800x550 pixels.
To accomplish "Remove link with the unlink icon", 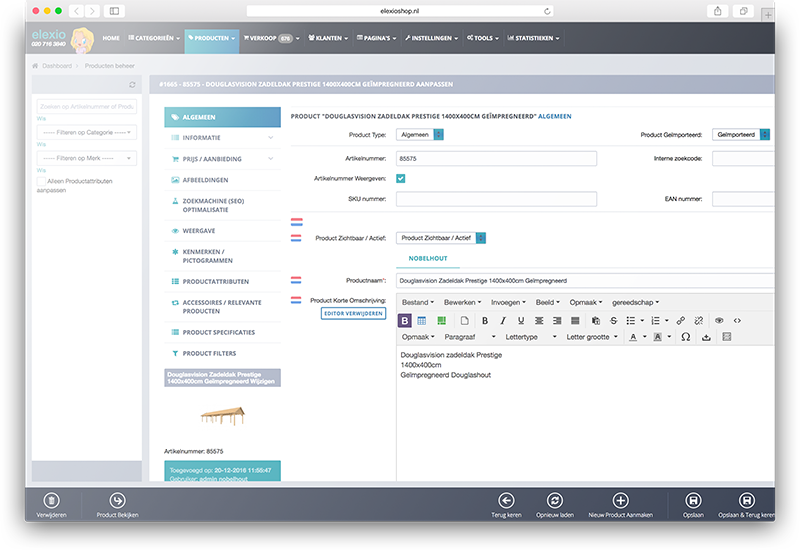I will pyautogui.click(x=698, y=320).
